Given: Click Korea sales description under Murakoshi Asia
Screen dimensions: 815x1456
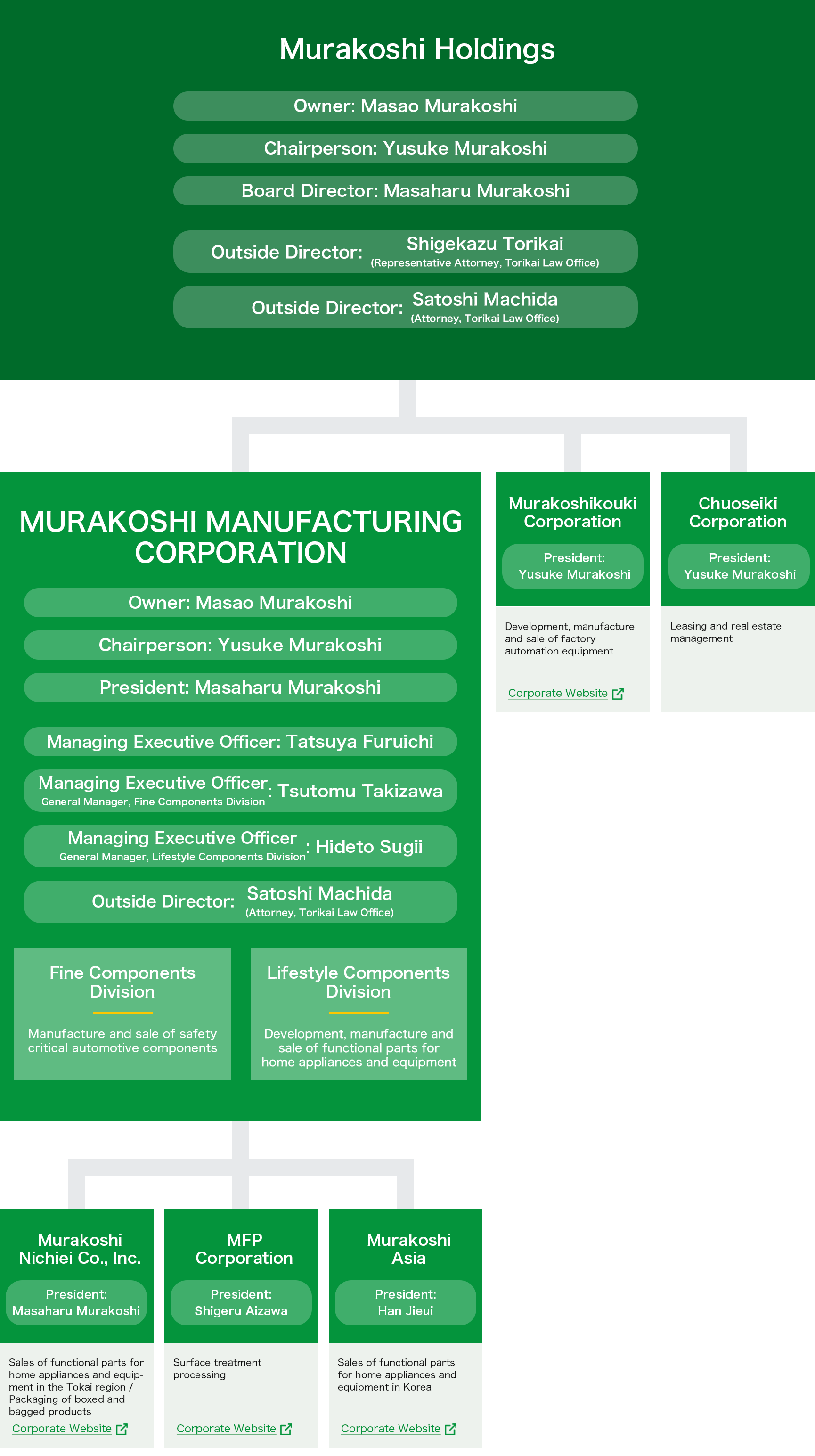Looking at the screenshot, I should pos(397,1374).
